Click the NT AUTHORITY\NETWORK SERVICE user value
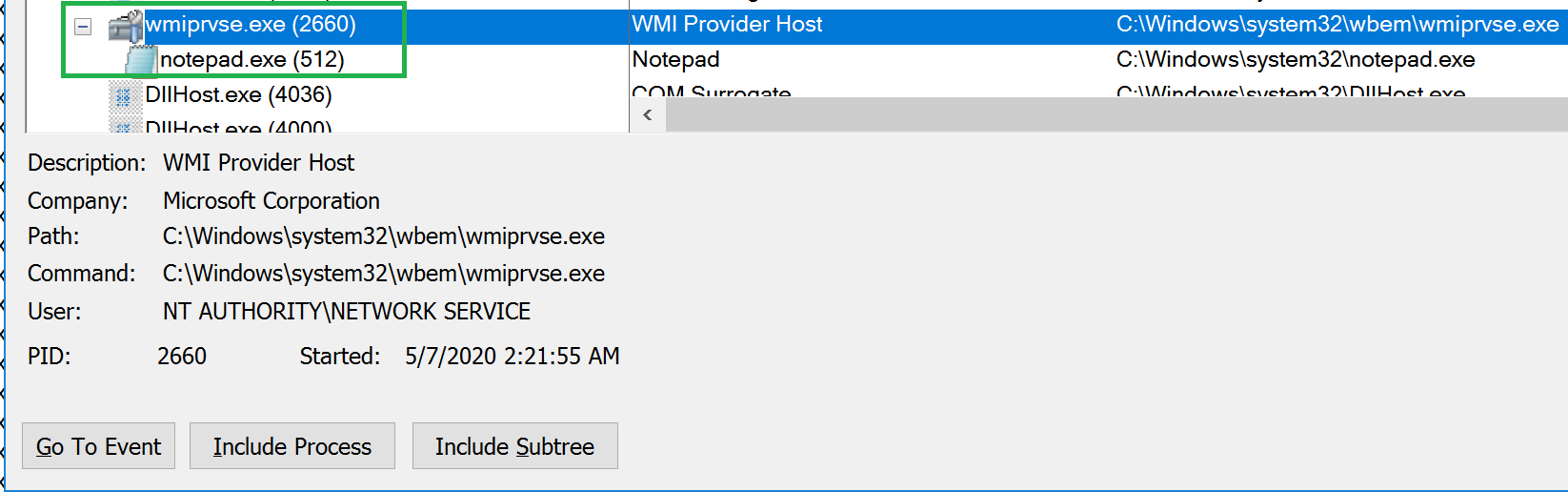Viewport: 1568px width, 492px height. click(x=346, y=312)
